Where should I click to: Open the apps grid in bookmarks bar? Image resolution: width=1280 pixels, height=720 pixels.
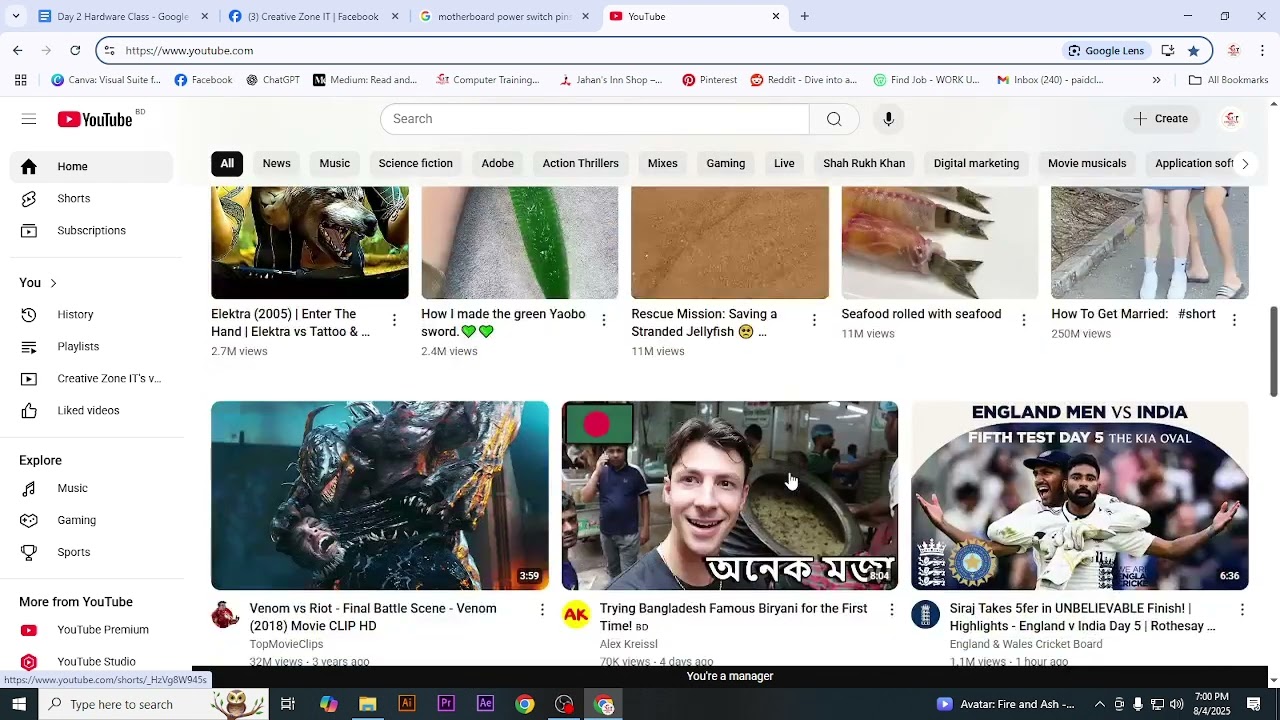pos(21,80)
